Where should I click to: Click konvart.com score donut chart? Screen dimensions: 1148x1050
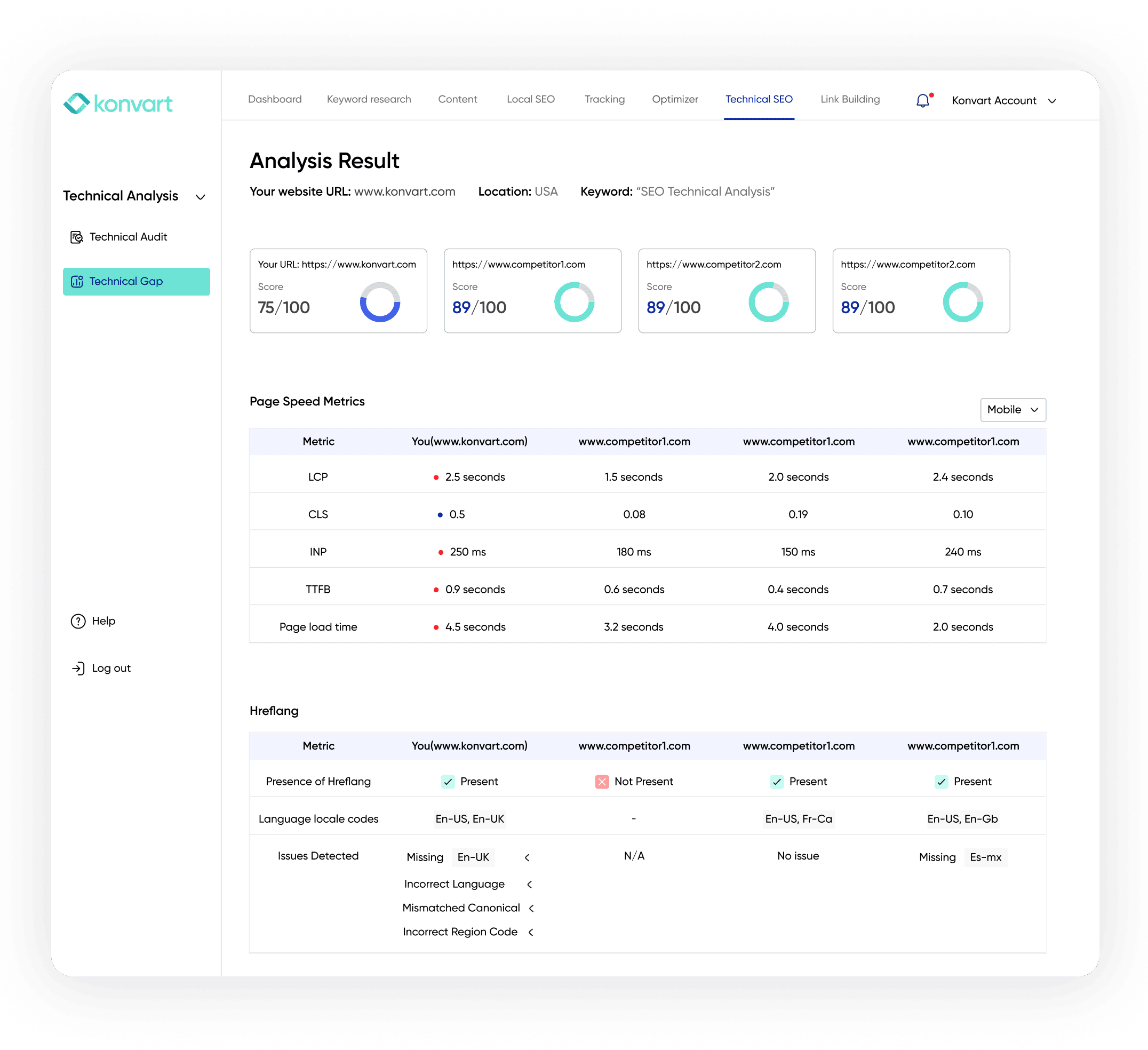380,302
